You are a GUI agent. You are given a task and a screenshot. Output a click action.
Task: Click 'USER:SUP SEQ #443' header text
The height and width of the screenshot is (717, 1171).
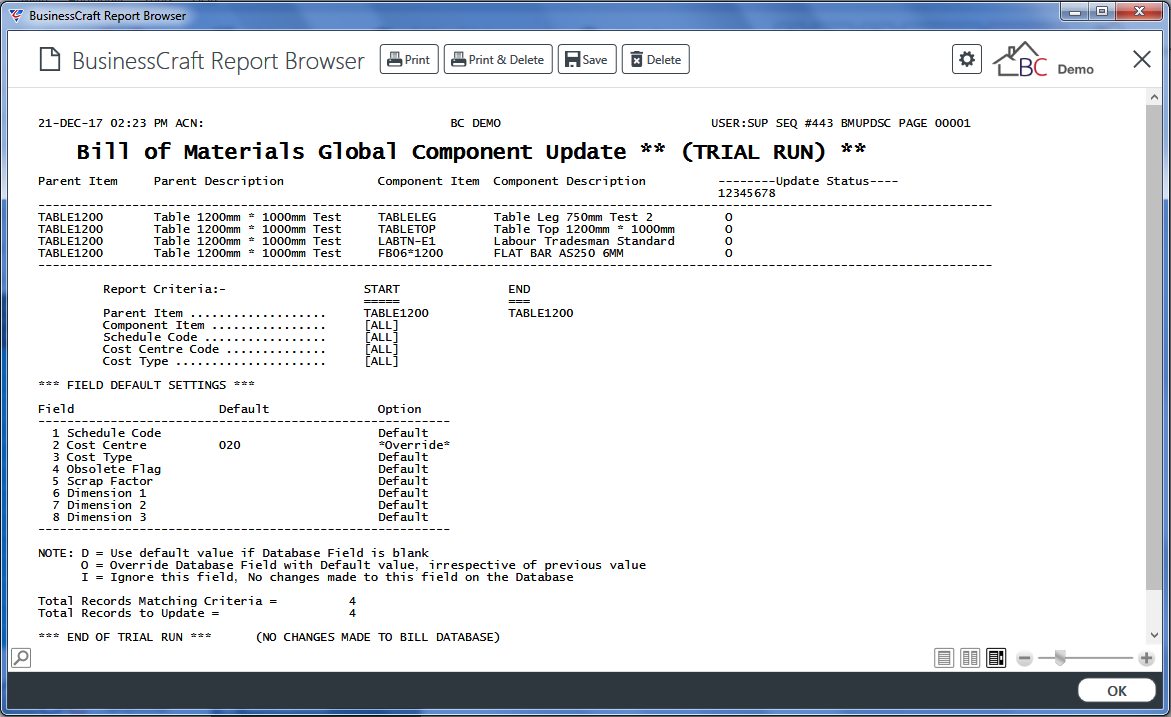(x=772, y=123)
